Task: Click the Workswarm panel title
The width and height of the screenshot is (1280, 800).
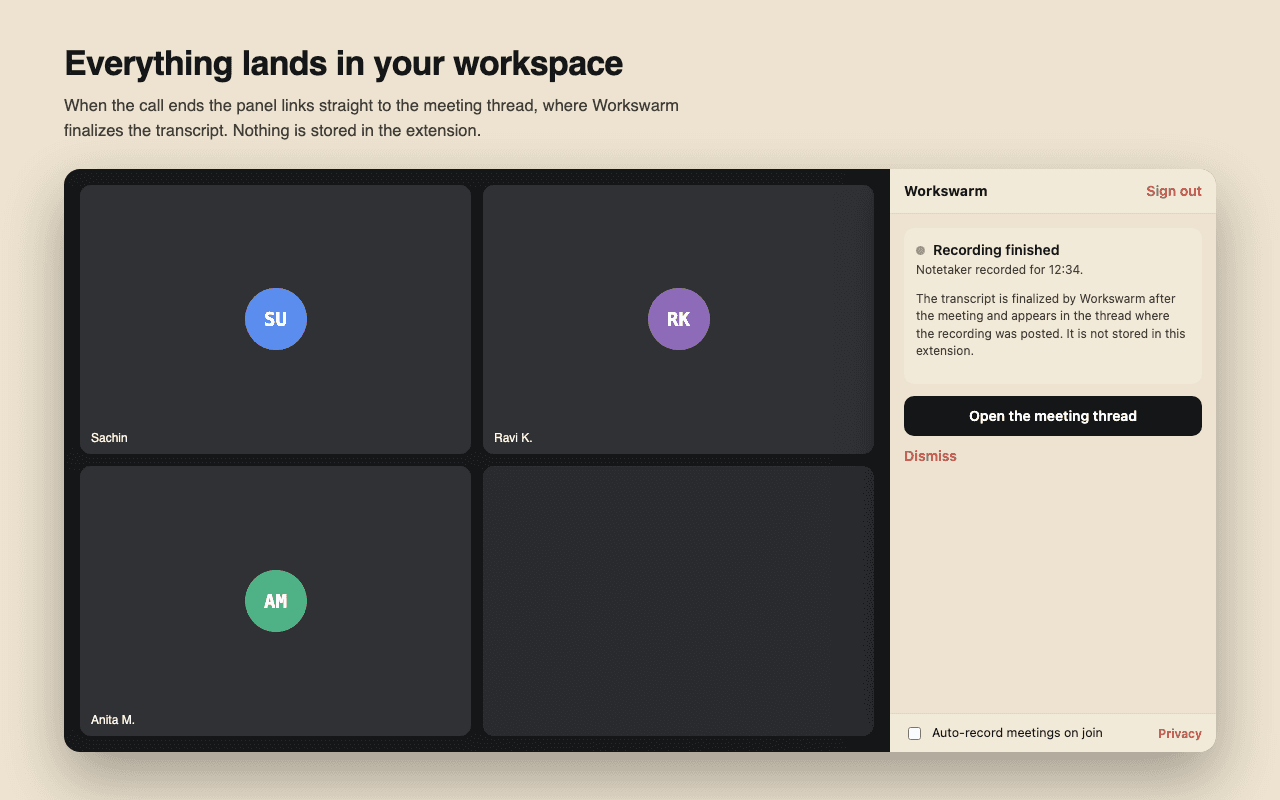Action: click(x=945, y=191)
